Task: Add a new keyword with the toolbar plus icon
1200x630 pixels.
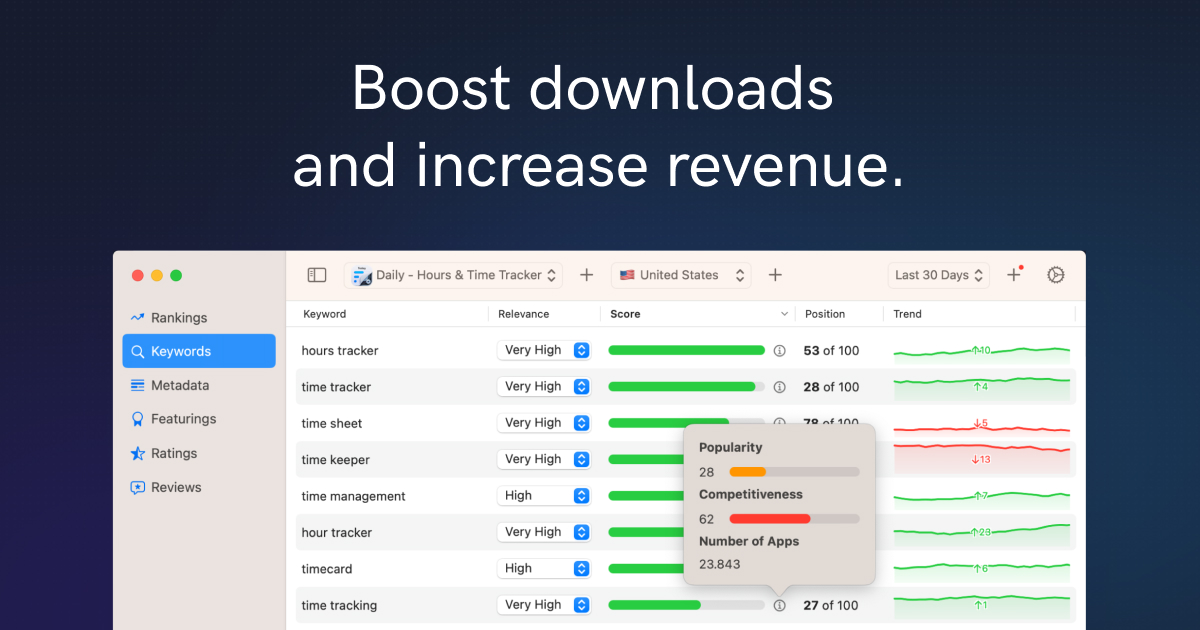Action: click(x=1013, y=274)
